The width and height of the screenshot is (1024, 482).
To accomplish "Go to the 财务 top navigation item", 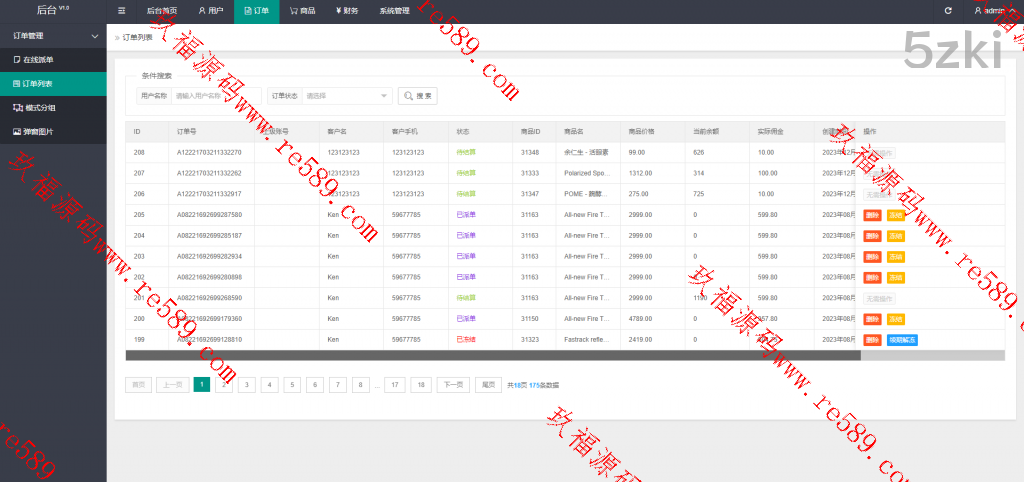I will click(347, 11).
